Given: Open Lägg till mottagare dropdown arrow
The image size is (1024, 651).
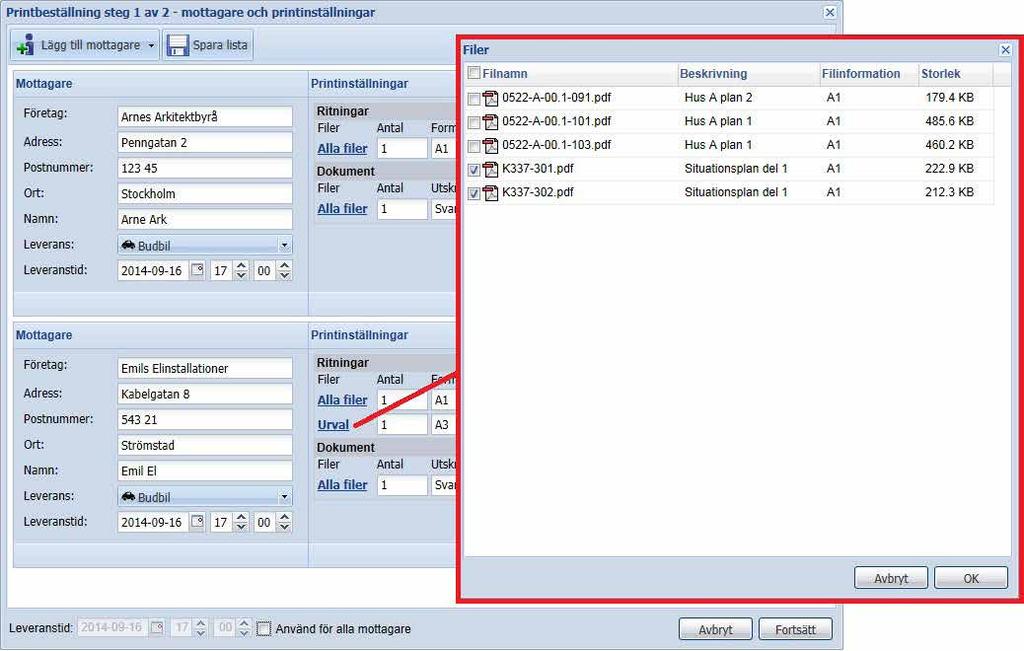Looking at the screenshot, I should (x=151, y=46).
